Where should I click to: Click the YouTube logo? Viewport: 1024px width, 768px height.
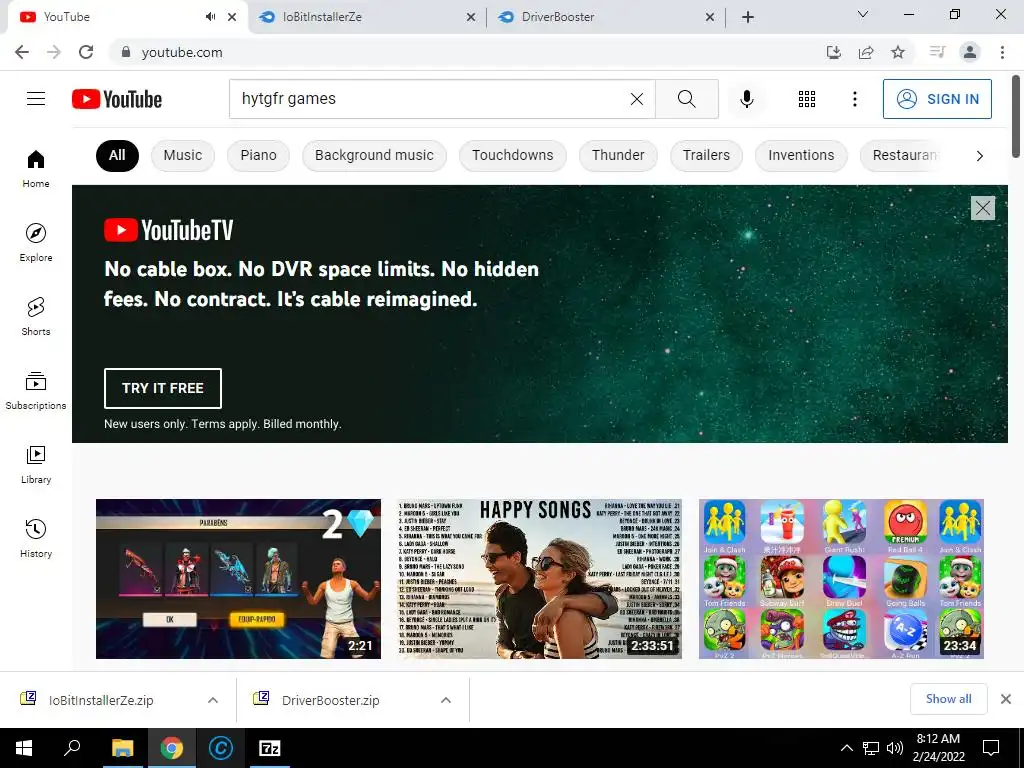tap(117, 99)
